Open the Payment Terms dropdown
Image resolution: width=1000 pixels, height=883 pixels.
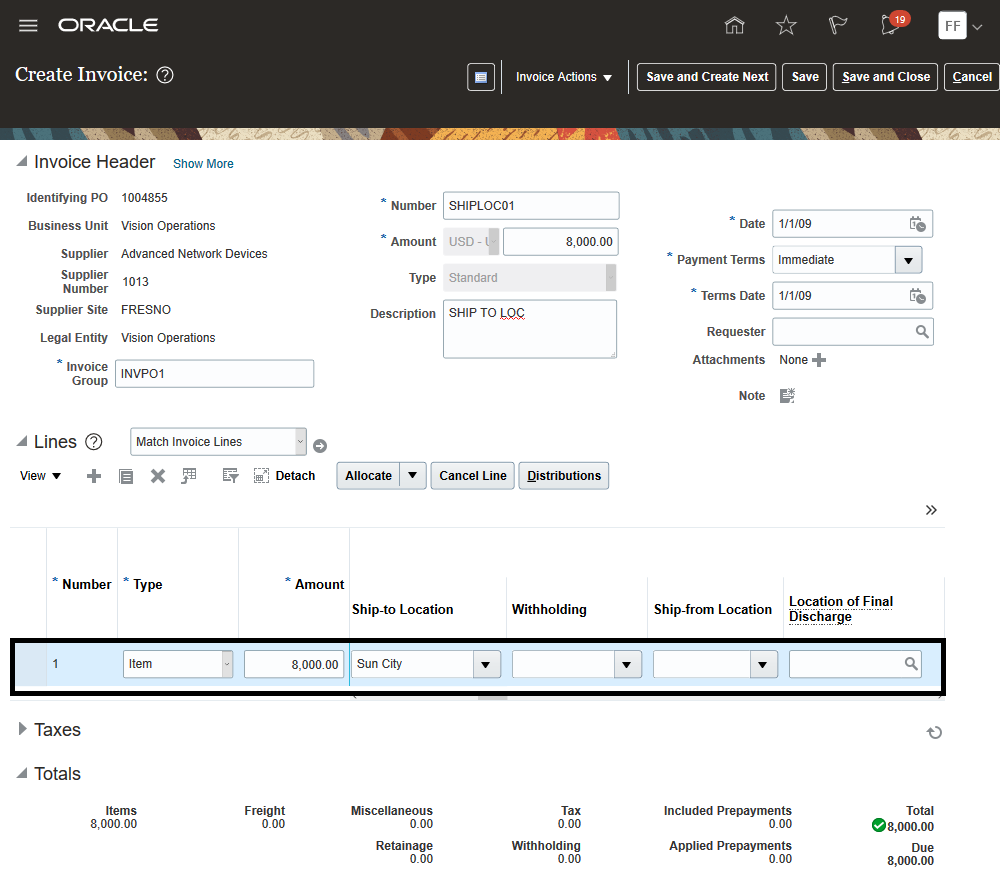coord(909,260)
